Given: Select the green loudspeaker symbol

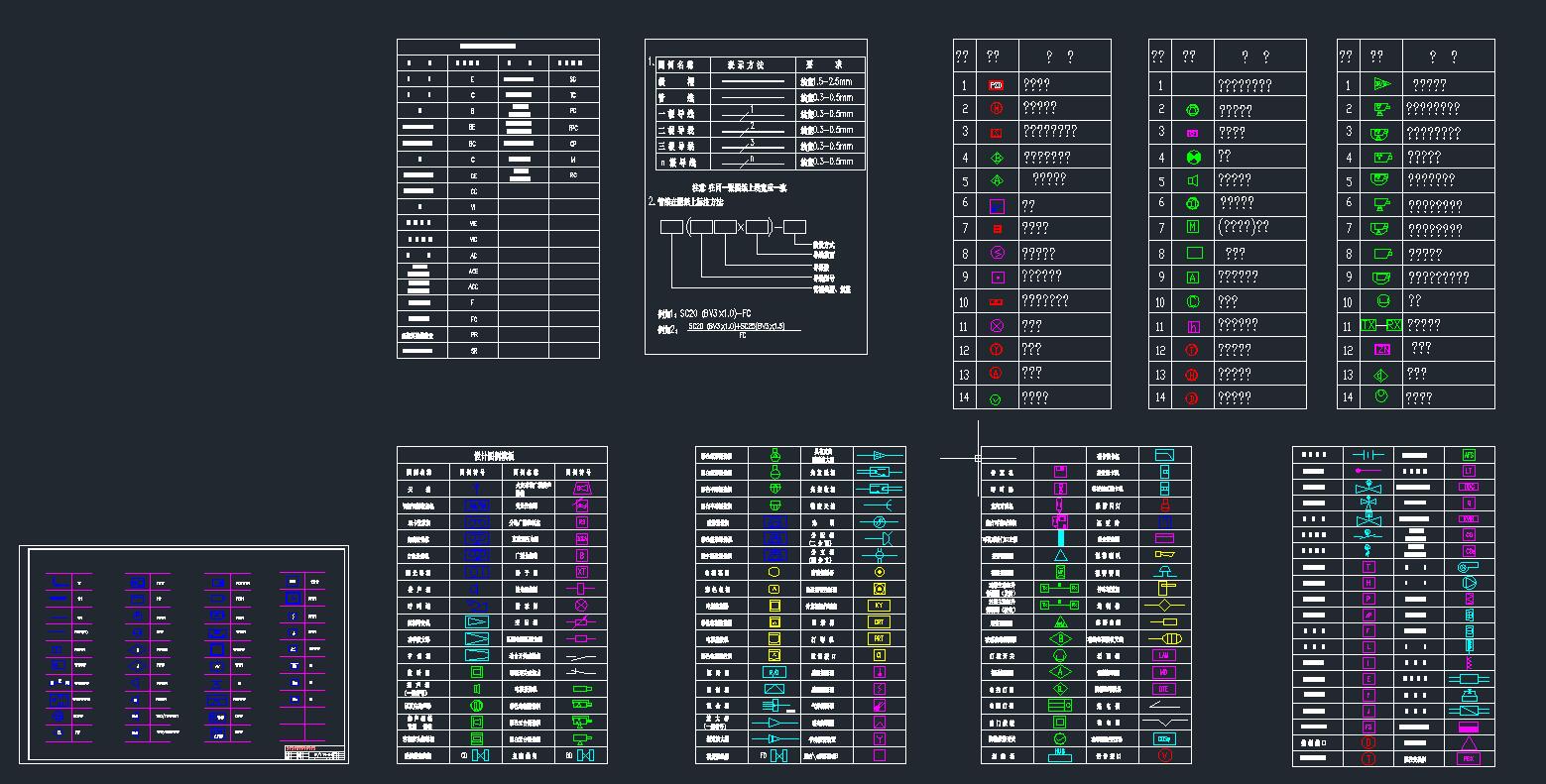Looking at the screenshot, I should 1193,180.
